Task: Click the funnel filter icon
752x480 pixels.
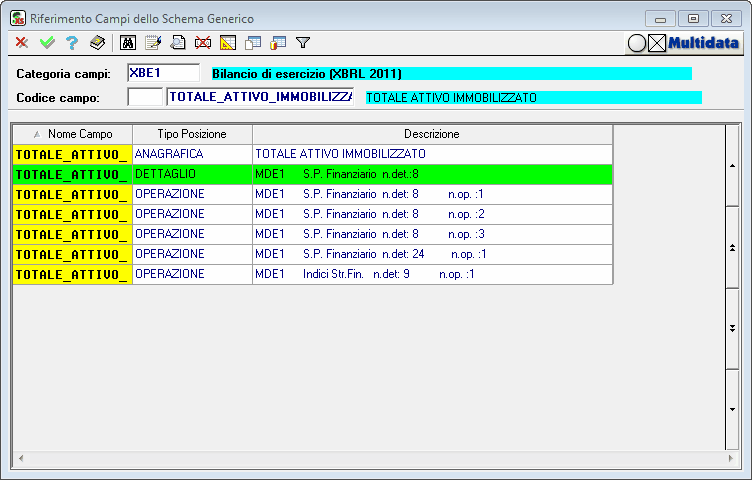Action: pos(303,43)
